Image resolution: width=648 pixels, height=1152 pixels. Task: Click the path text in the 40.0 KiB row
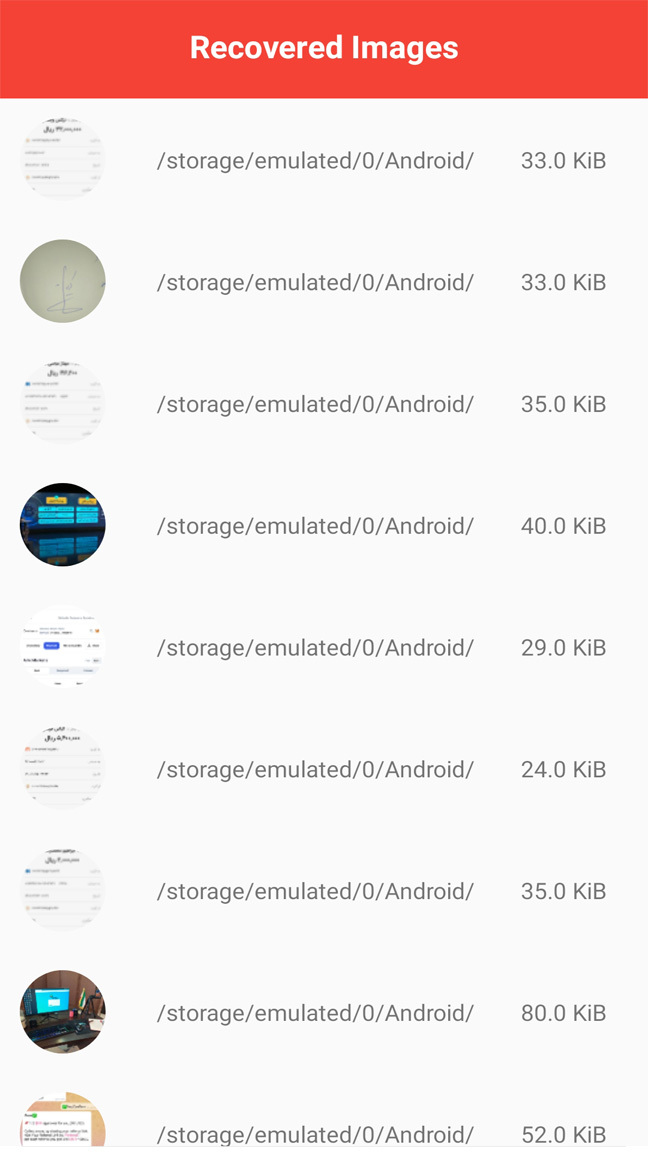(315, 526)
